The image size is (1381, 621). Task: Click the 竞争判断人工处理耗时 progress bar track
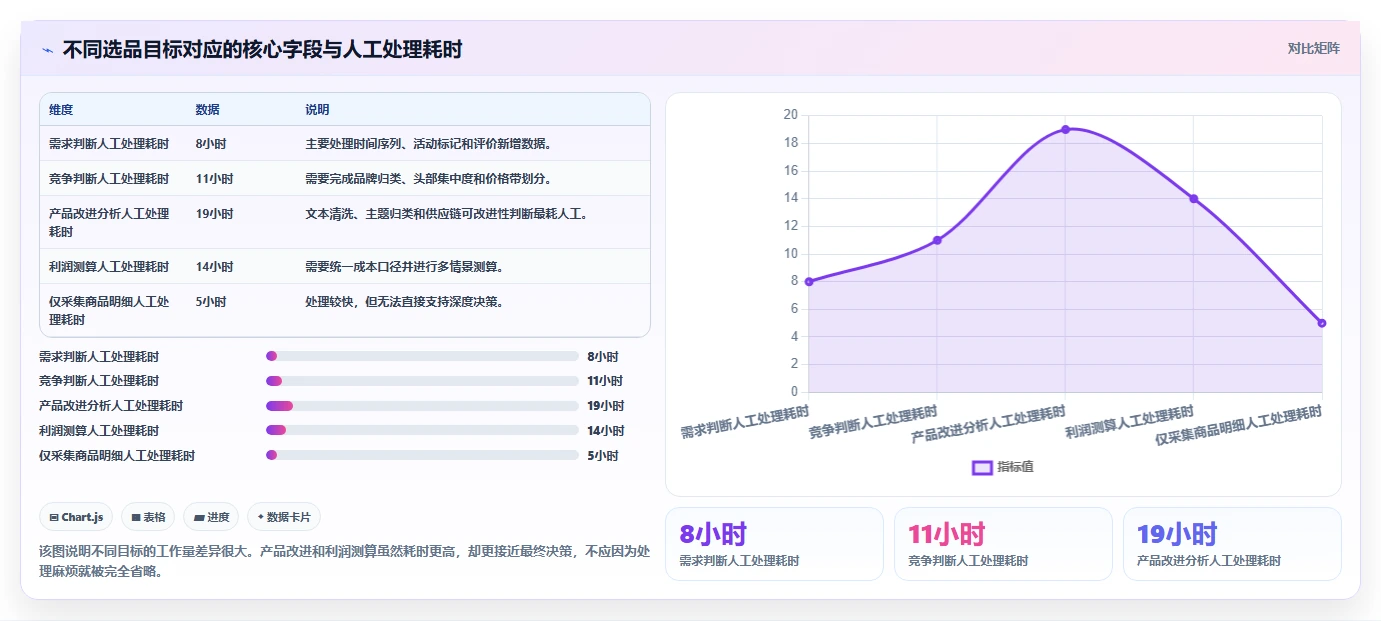422,381
